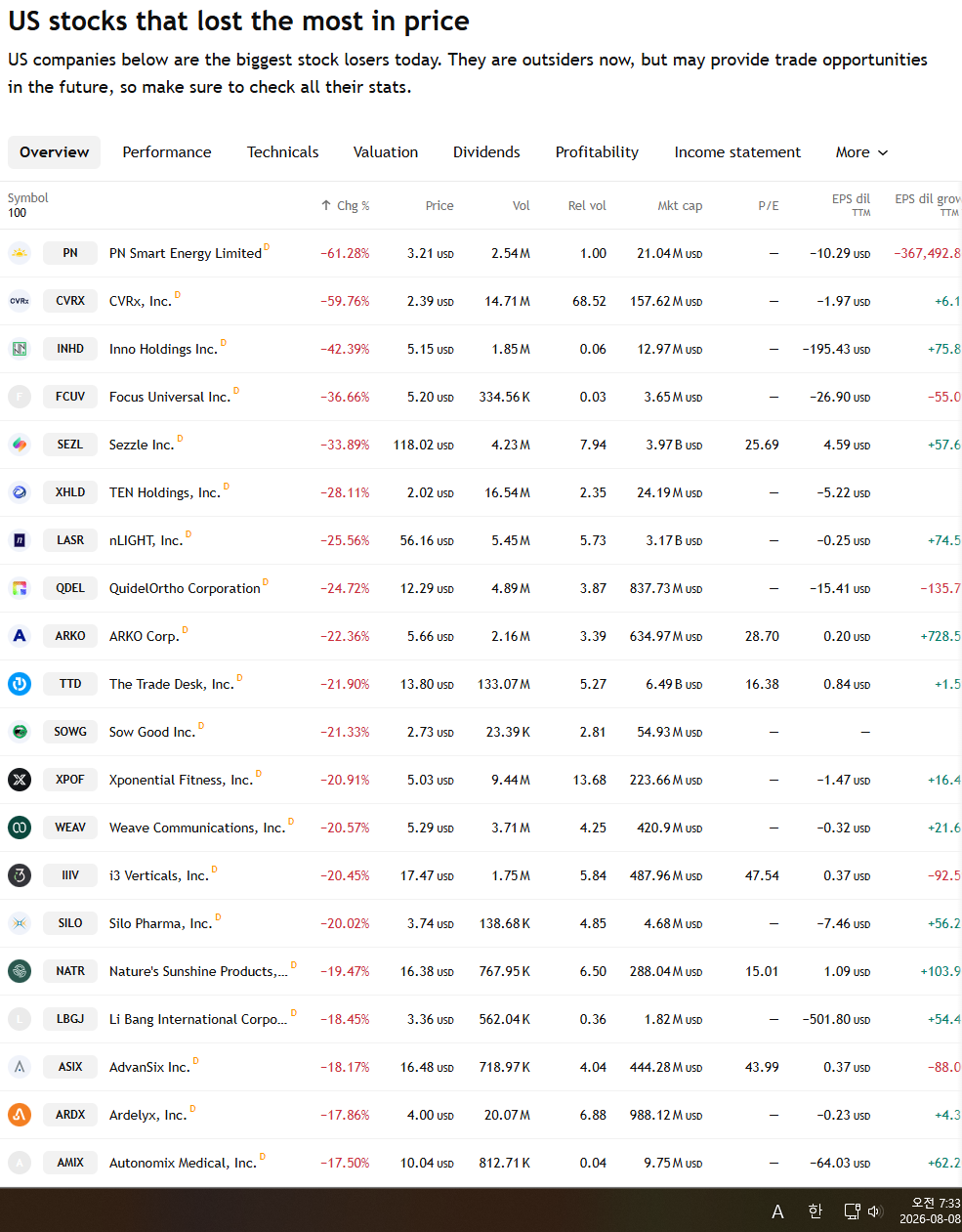
Task: Click the ARKO Corp logo icon
Action: [20, 636]
